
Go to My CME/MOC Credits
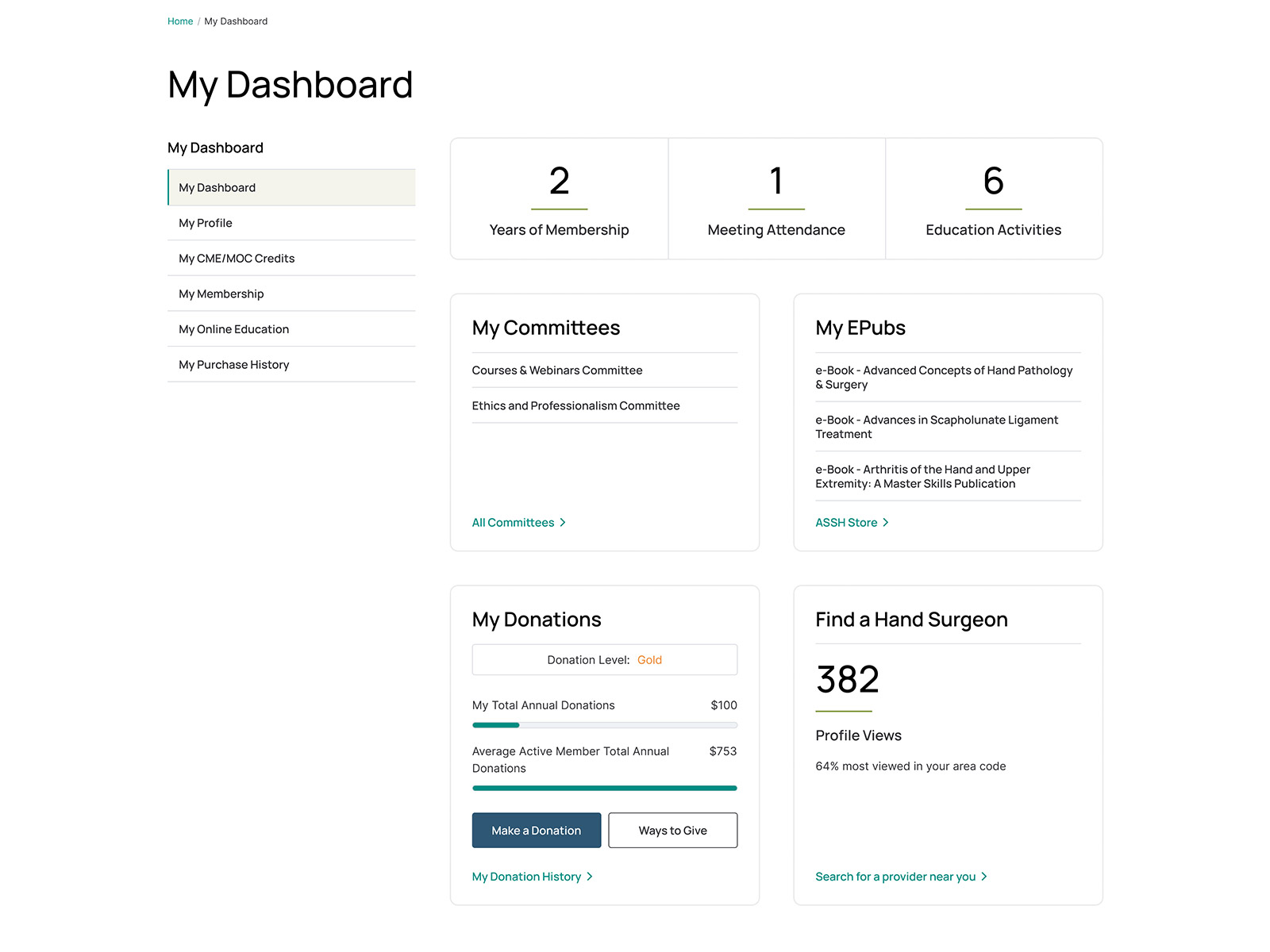pyautogui.click(x=237, y=259)
